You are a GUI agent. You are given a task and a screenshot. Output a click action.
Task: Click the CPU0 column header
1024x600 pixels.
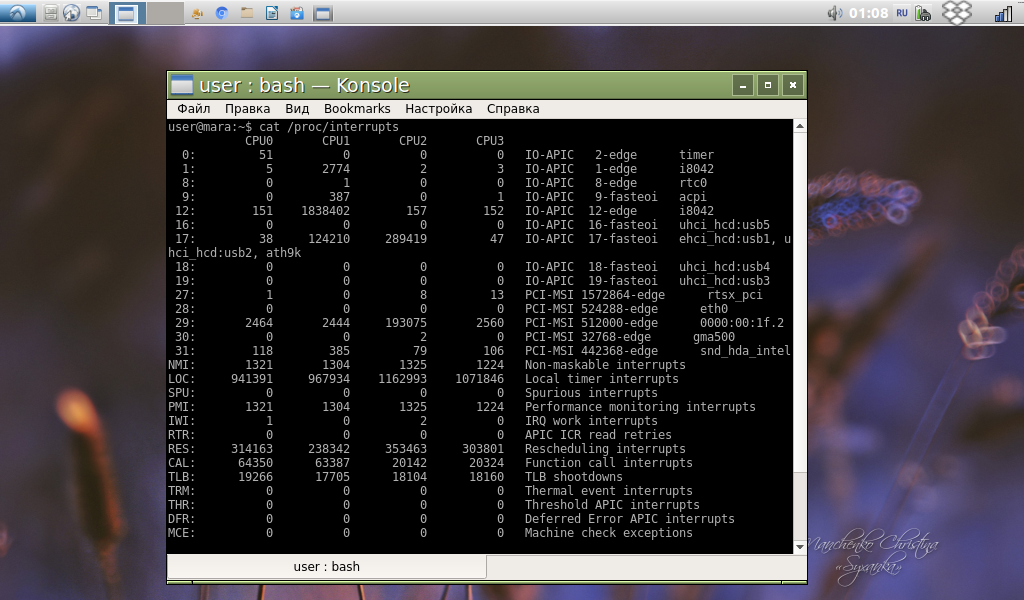click(259, 140)
